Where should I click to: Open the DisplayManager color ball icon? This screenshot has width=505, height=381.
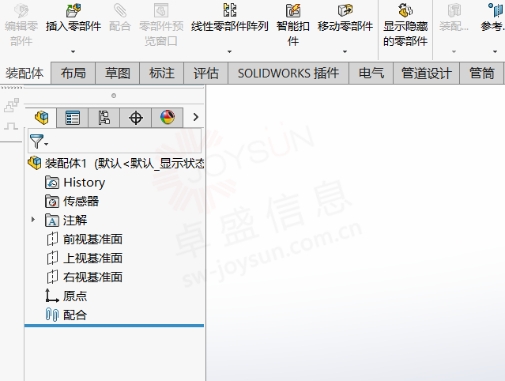(x=167, y=118)
